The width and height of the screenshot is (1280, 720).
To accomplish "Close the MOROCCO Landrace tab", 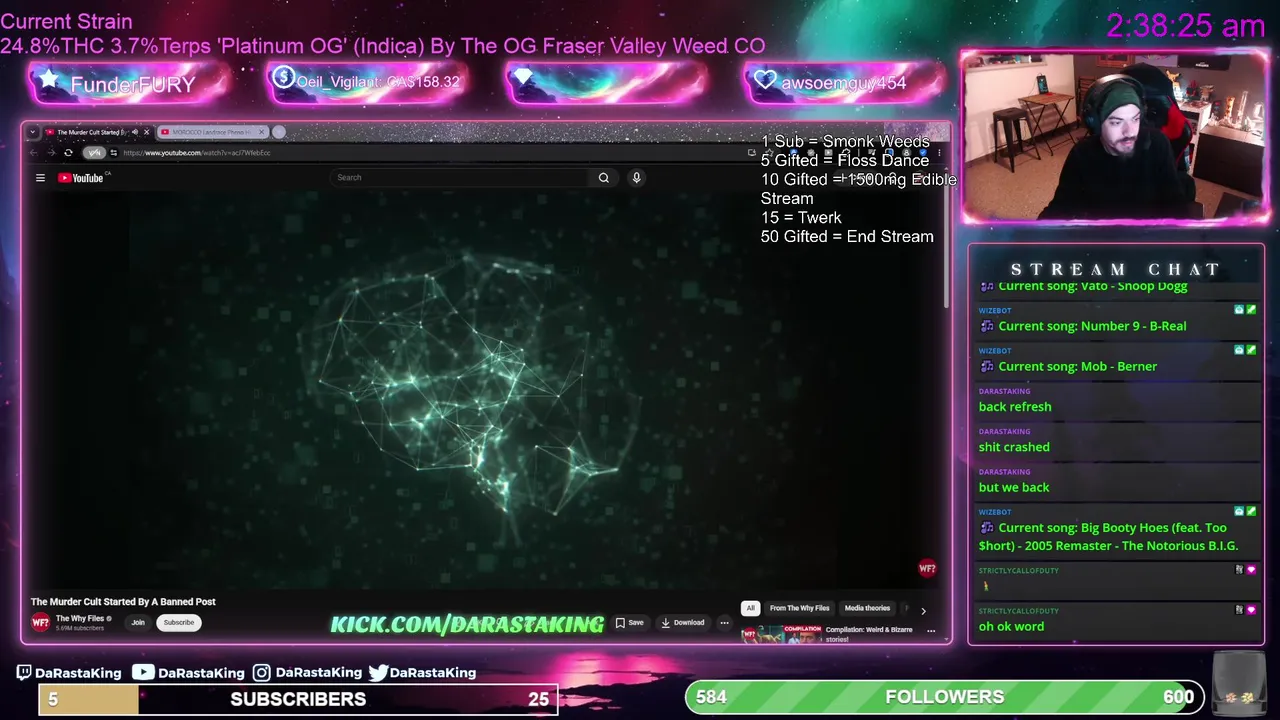I will click(262, 132).
